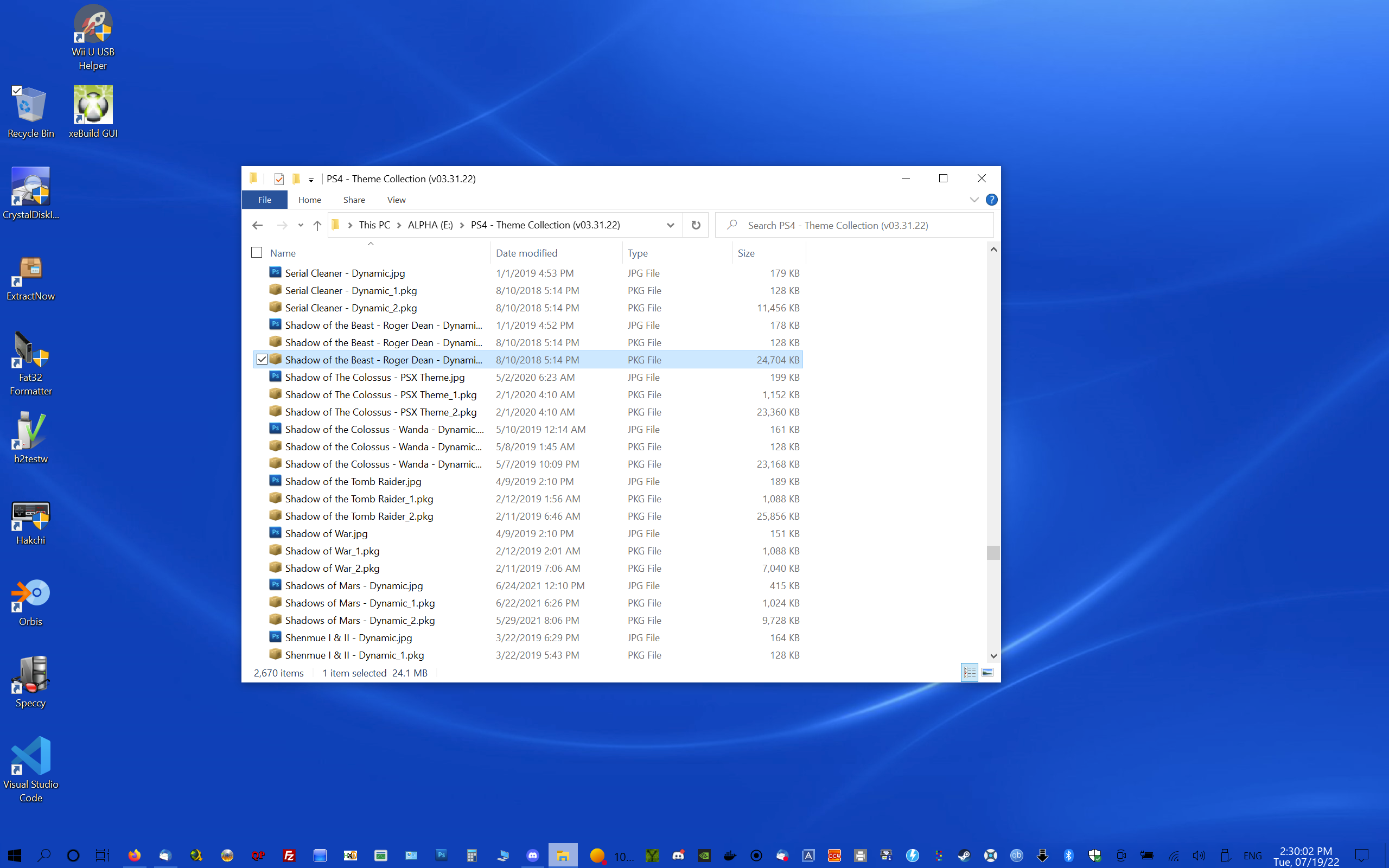
Task: Click the vertical scrollbar thumb
Action: [x=993, y=552]
